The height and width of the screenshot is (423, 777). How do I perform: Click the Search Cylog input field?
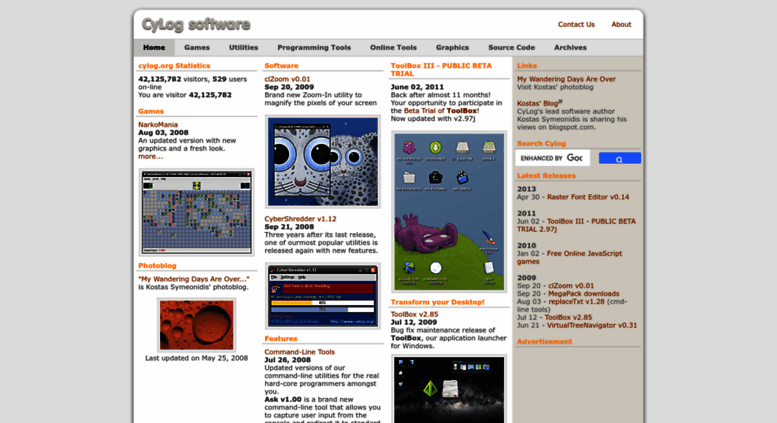tap(553, 158)
